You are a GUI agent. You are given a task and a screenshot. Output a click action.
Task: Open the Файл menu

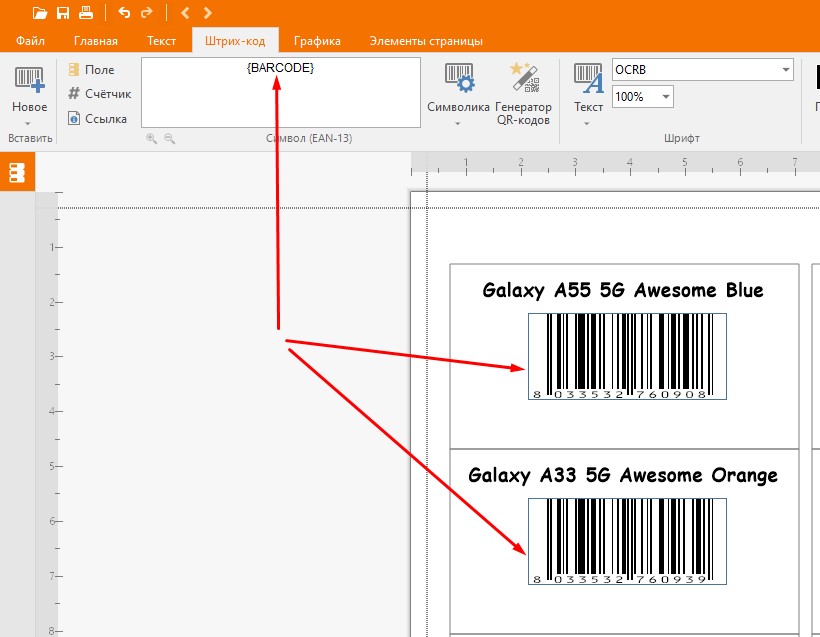coord(29,41)
